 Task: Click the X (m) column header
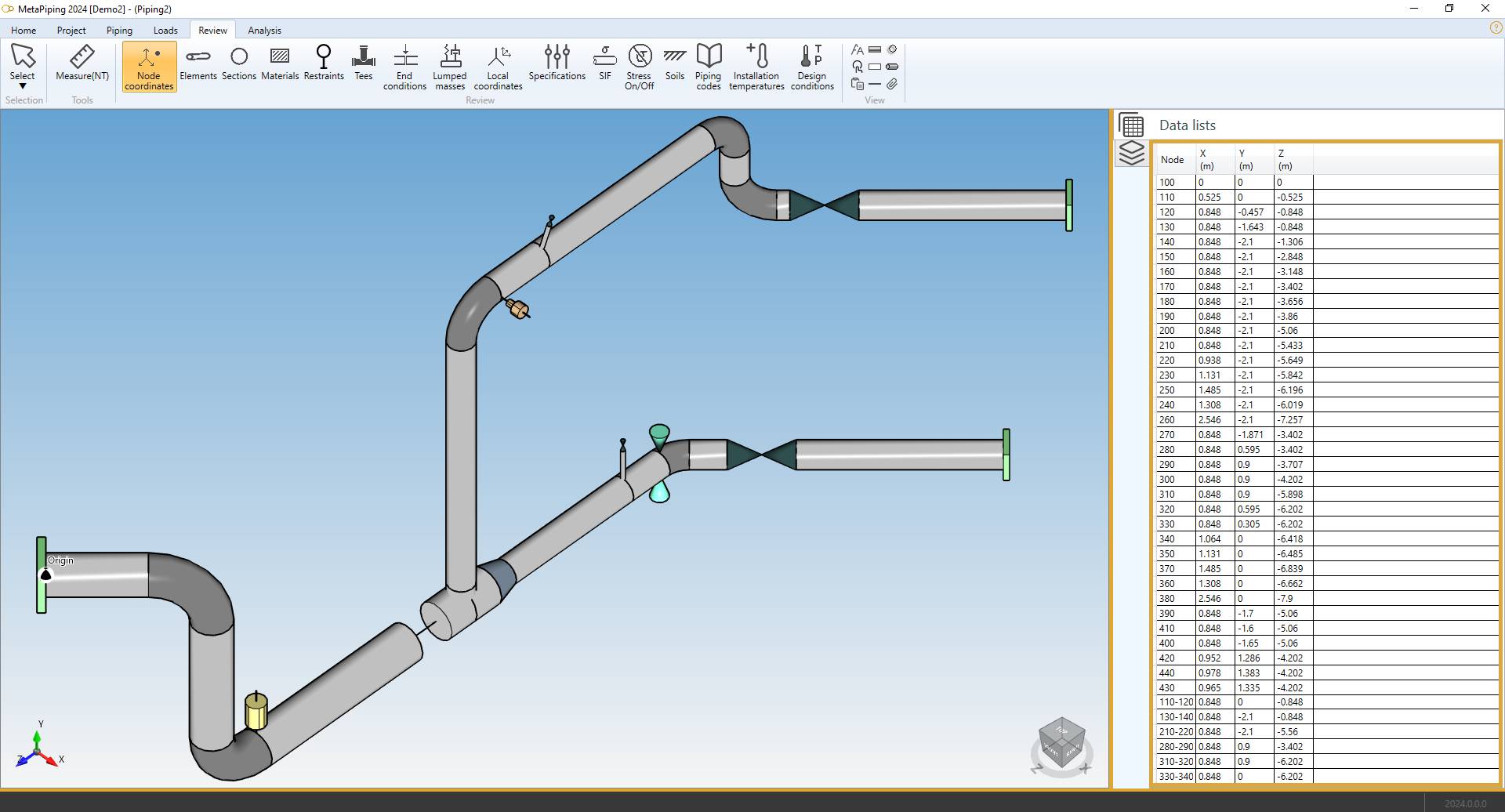[1215, 160]
